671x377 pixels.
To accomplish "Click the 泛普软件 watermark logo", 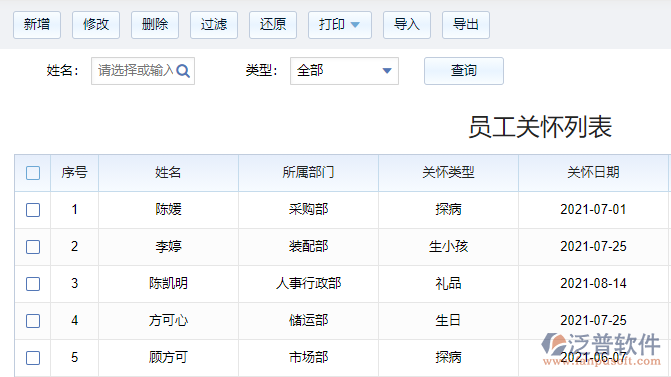I will (x=601, y=348).
